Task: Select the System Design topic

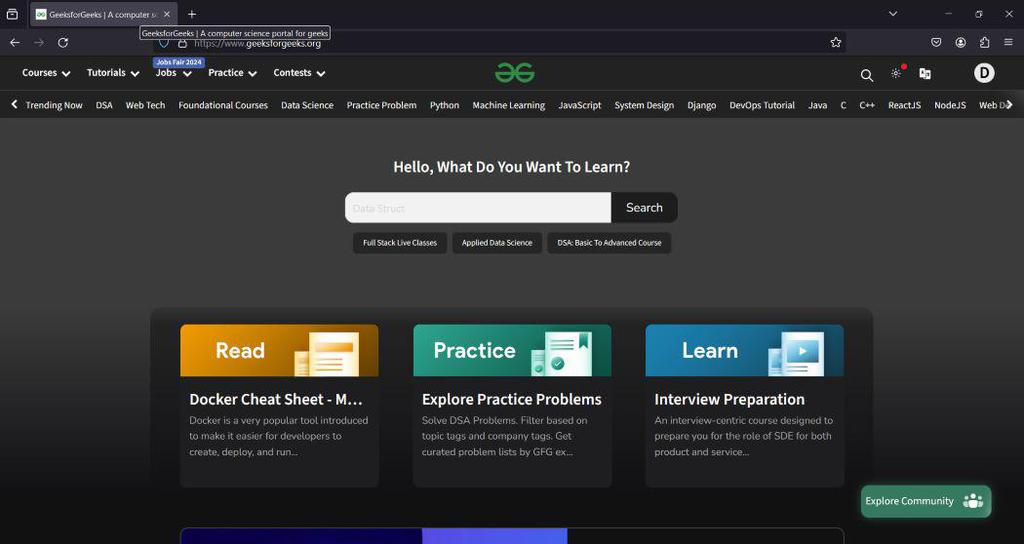Action: 644,105
